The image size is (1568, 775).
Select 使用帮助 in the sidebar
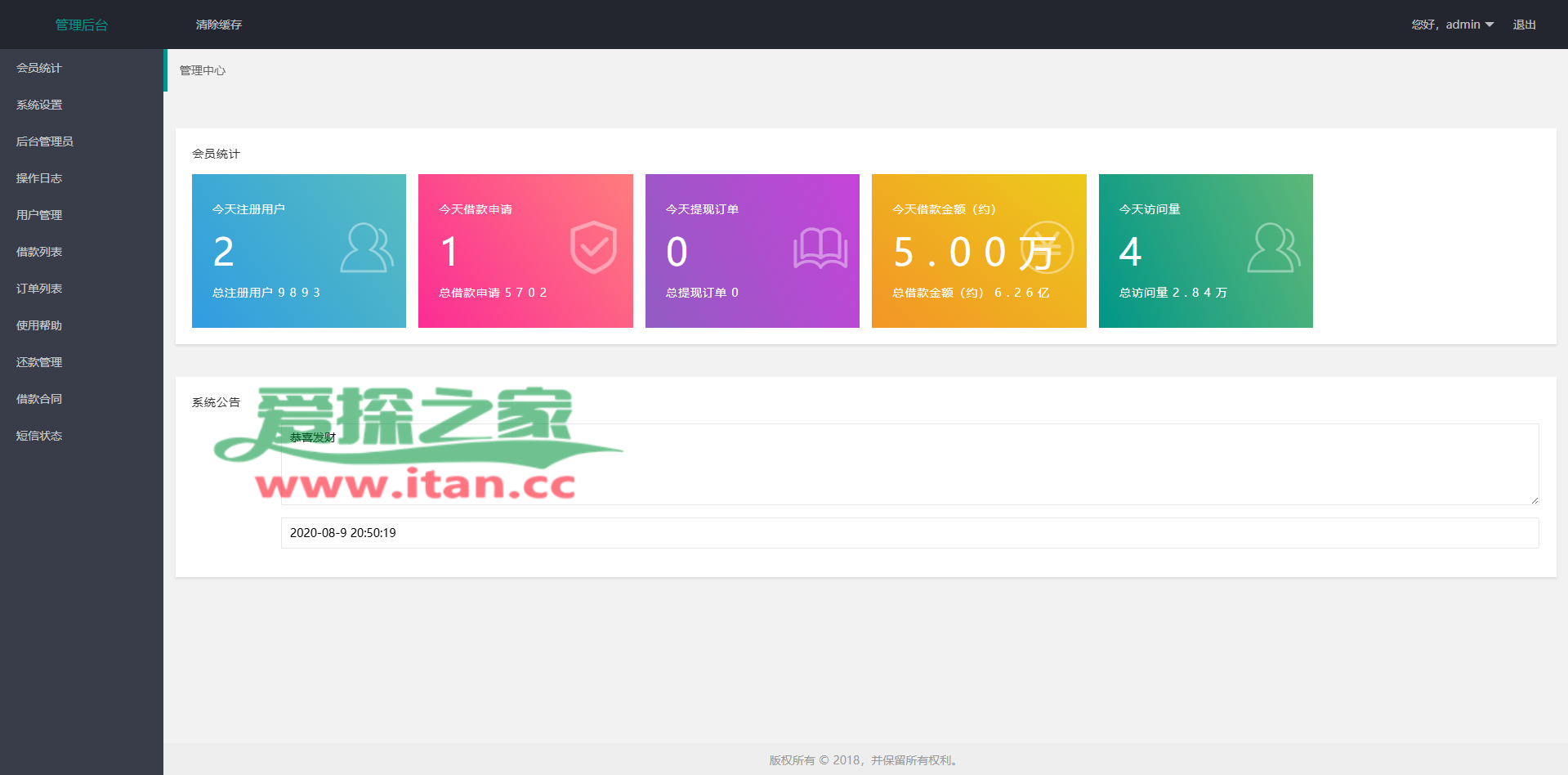click(82, 325)
